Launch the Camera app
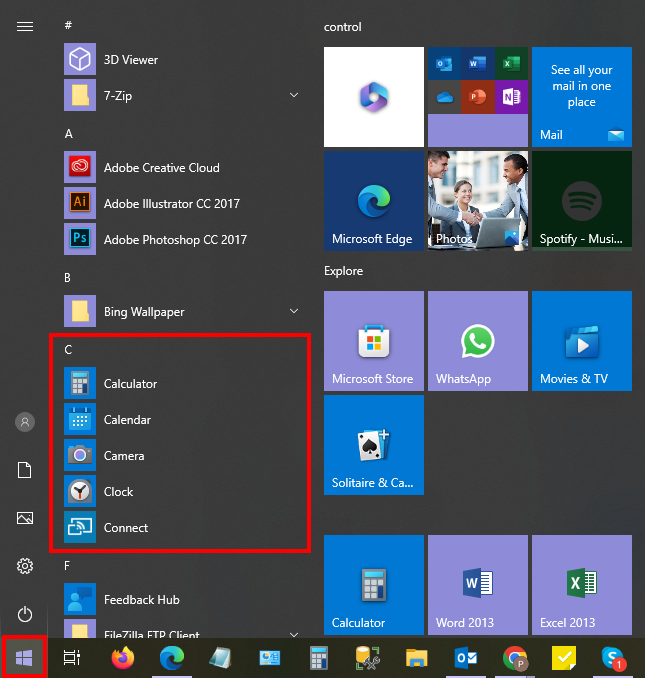The image size is (645, 678). click(181, 455)
